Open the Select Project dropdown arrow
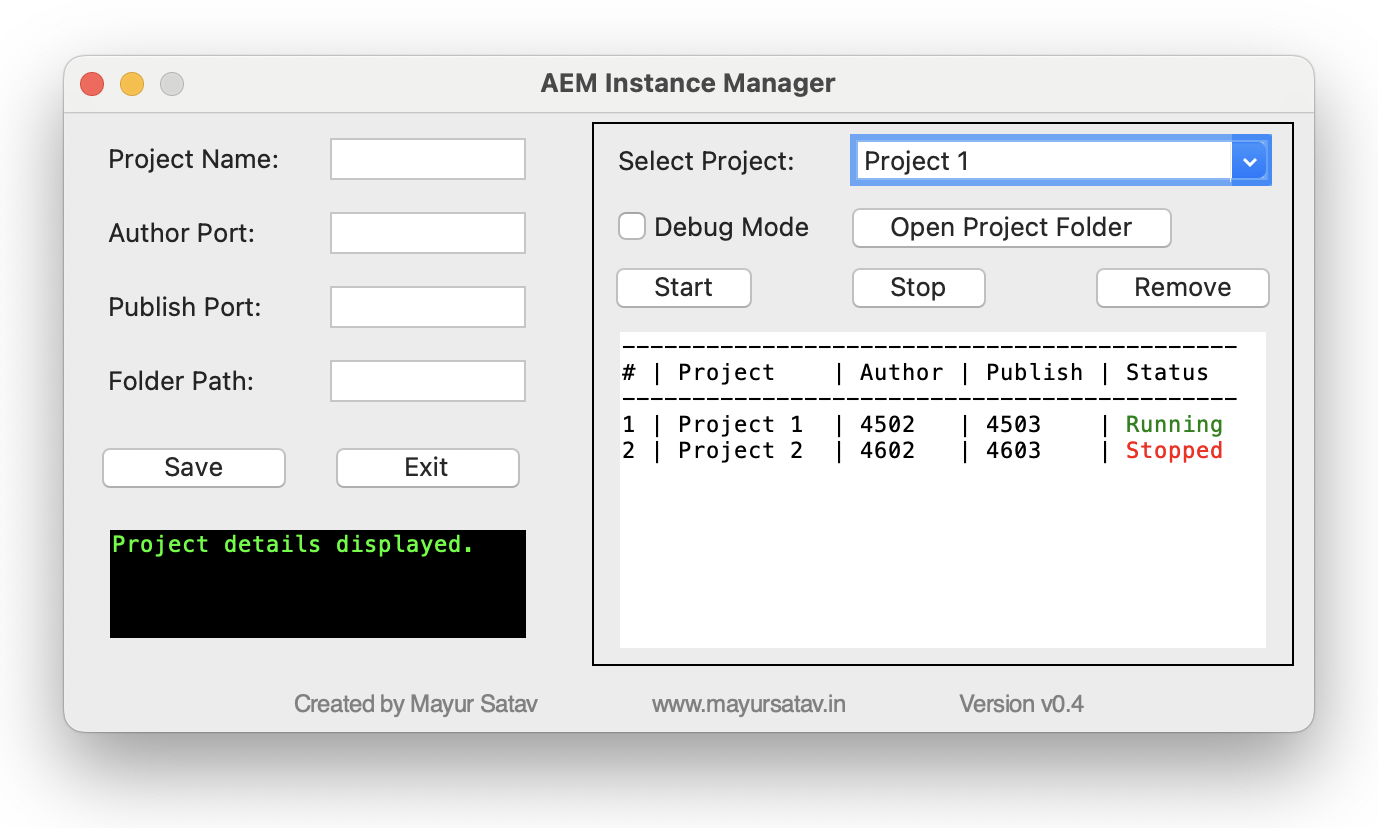This screenshot has height=828, width=1378. point(1250,160)
